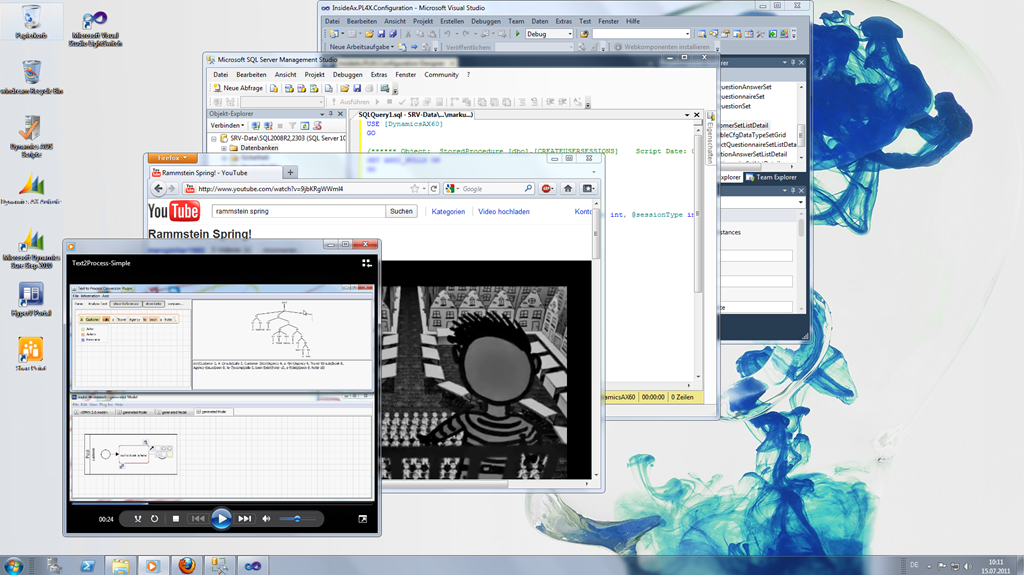Stop playback in Windows Media Player
1024x575 pixels.
click(176, 519)
